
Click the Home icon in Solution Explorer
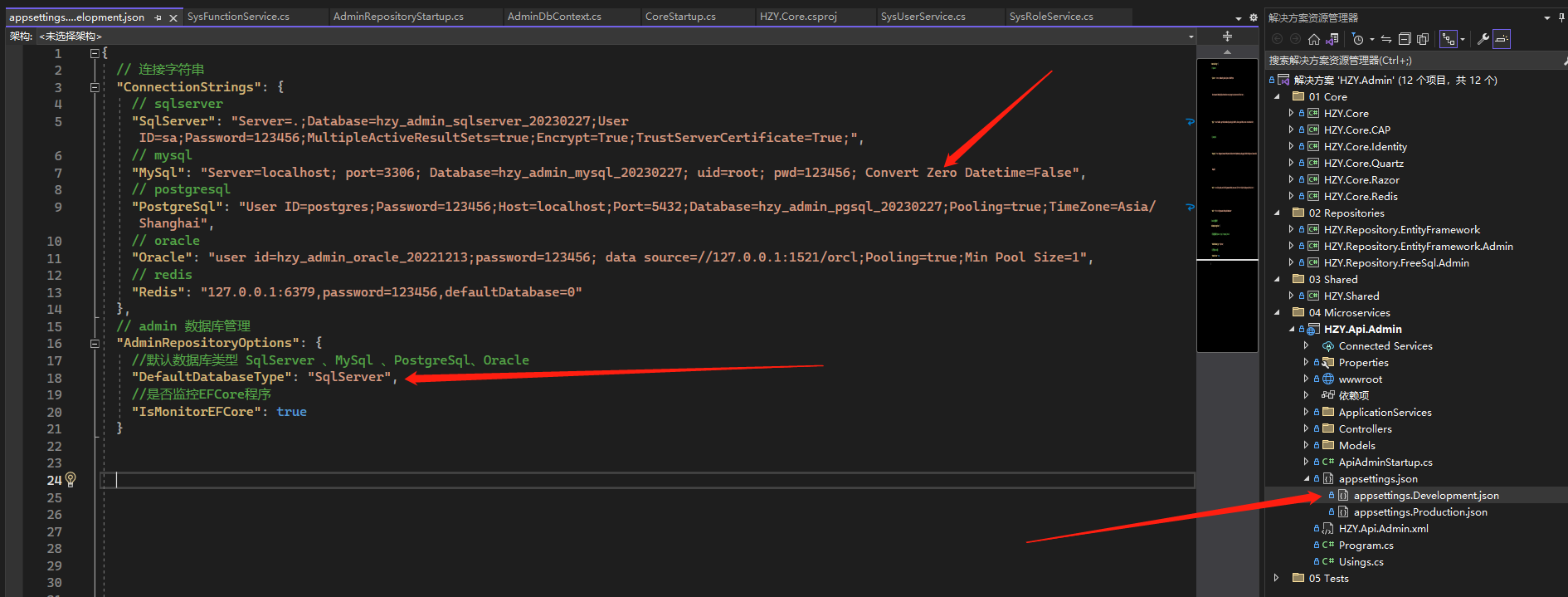(1313, 39)
